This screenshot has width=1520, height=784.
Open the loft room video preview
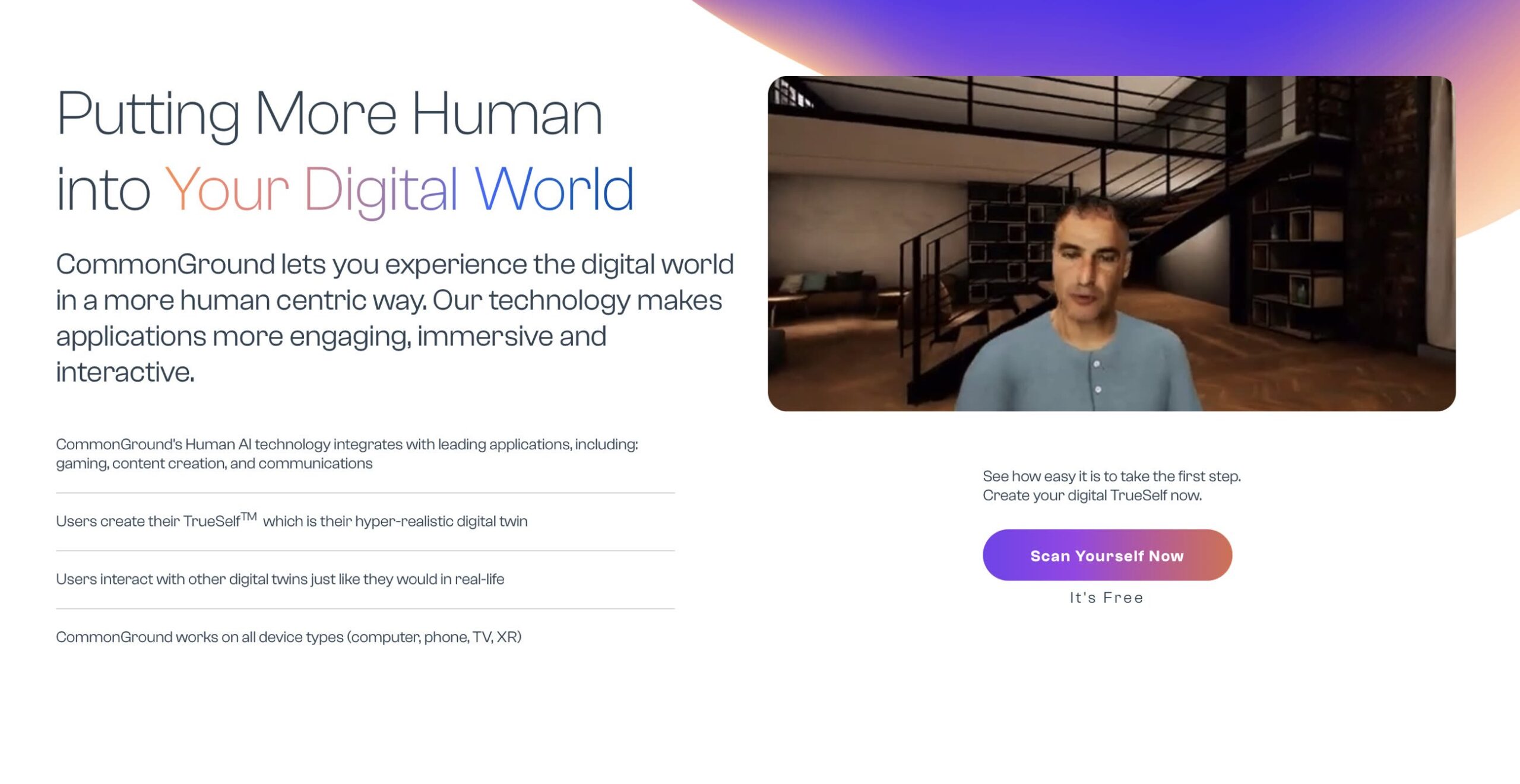click(1111, 243)
